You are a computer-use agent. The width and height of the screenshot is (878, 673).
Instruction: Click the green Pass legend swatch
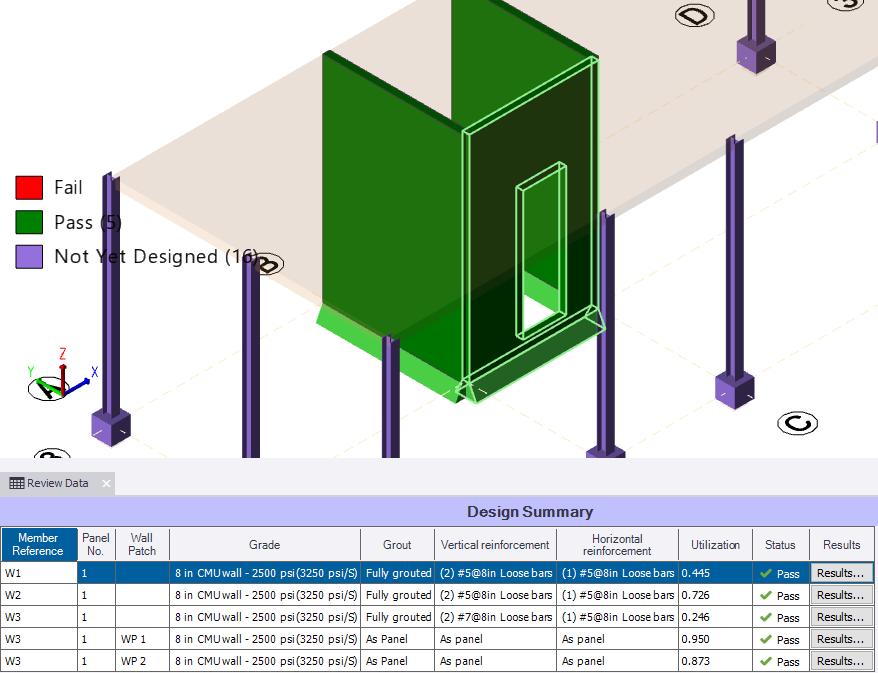[29, 222]
